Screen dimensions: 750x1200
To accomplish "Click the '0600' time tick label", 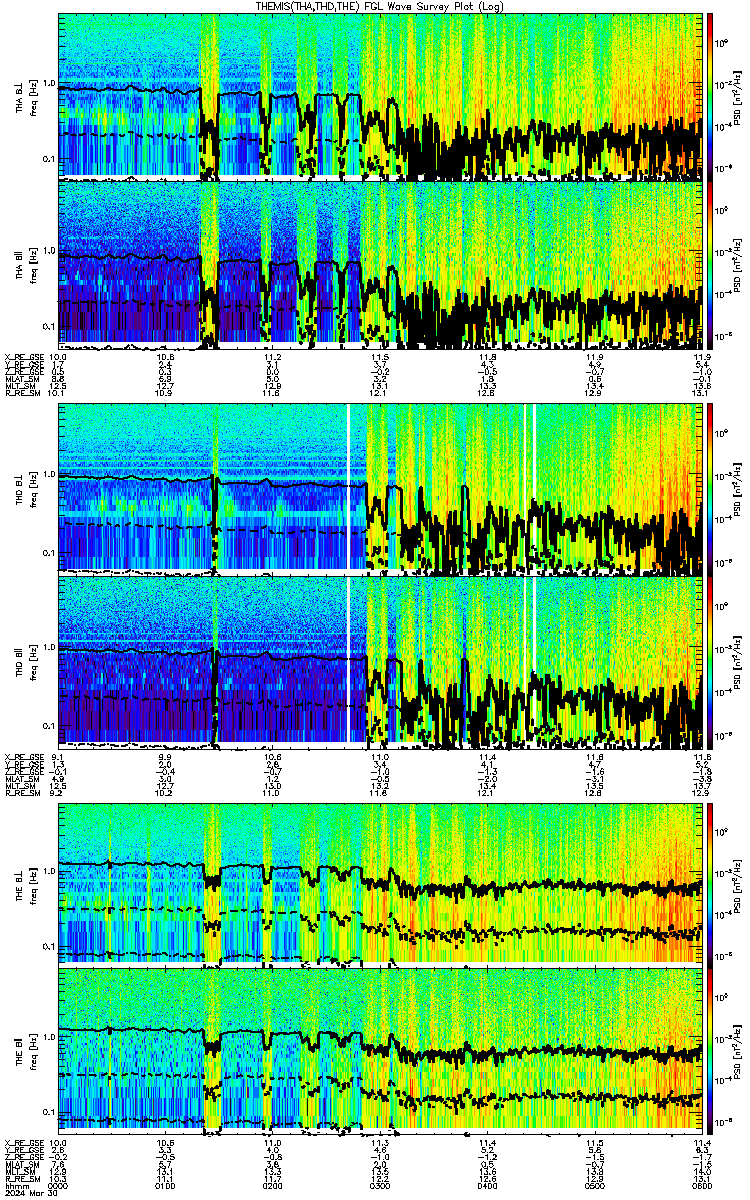I will [701, 1186].
